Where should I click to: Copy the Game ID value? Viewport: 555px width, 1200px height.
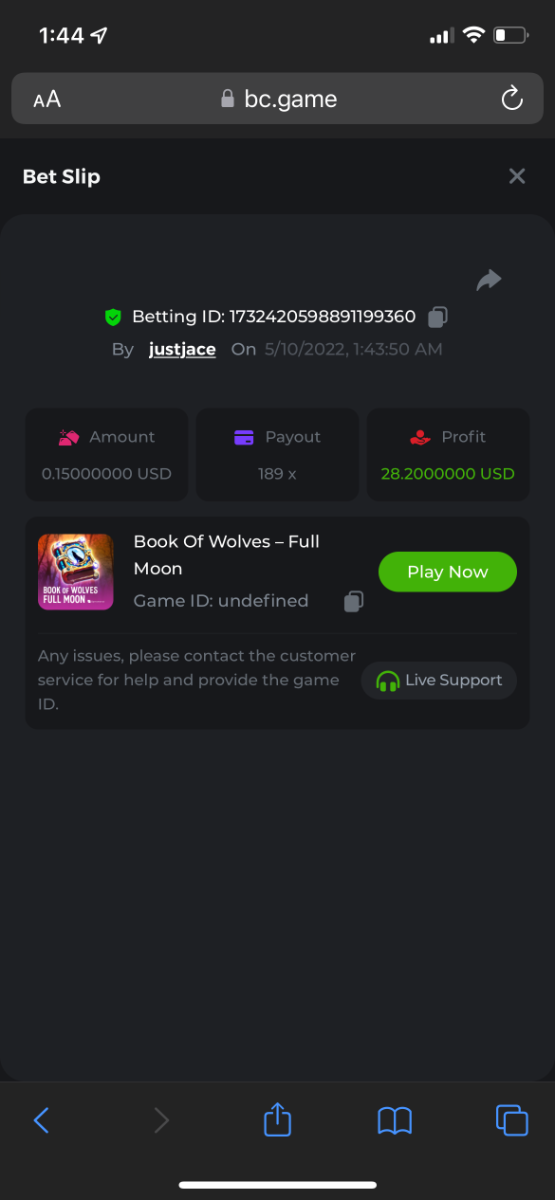[353, 601]
